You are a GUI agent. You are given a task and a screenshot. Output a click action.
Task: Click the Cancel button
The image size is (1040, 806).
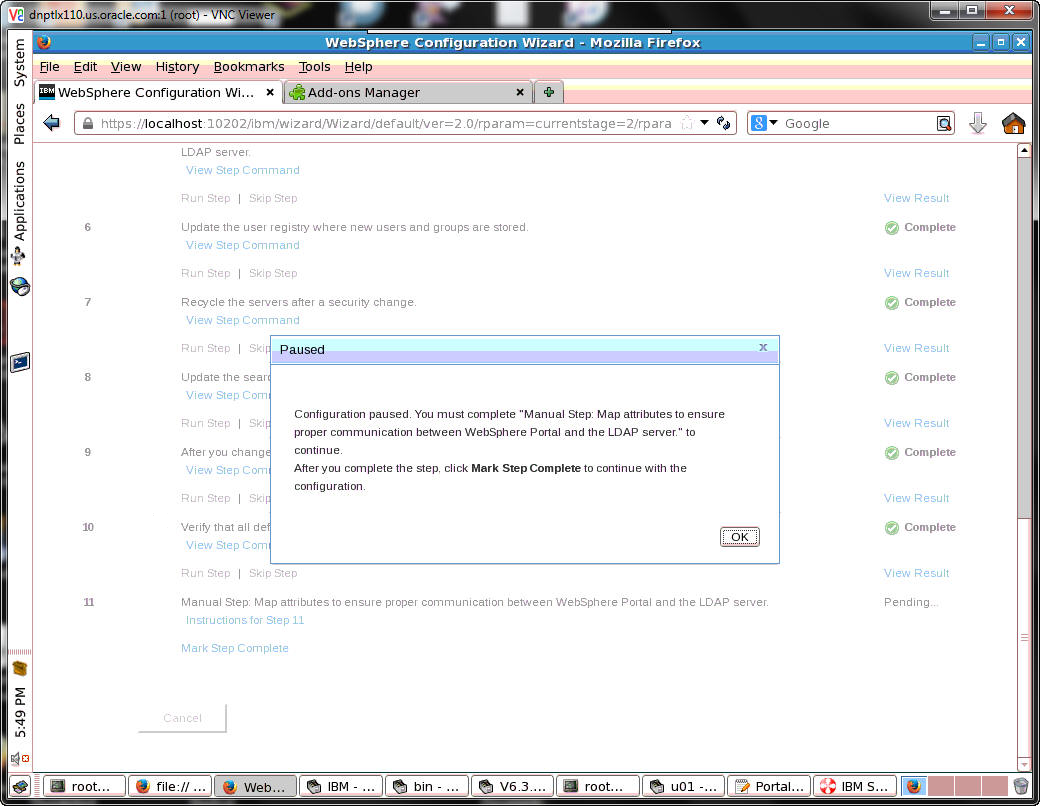(182, 718)
